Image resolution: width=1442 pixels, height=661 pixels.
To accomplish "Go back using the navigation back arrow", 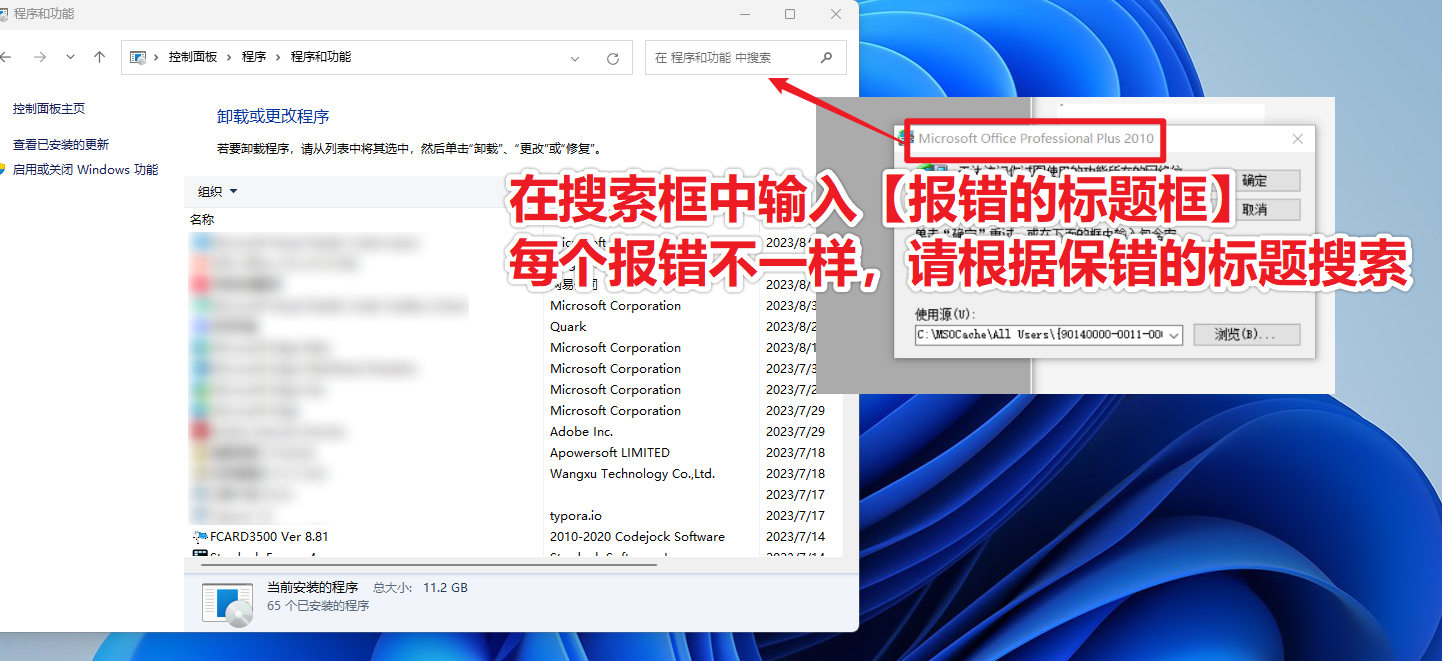I will coord(4,57).
